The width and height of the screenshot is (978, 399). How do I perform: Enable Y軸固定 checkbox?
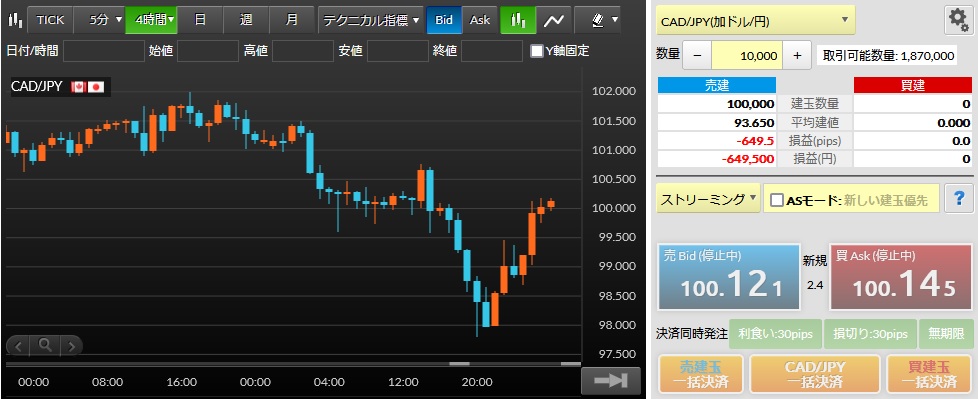pyautogui.click(x=536, y=51)
